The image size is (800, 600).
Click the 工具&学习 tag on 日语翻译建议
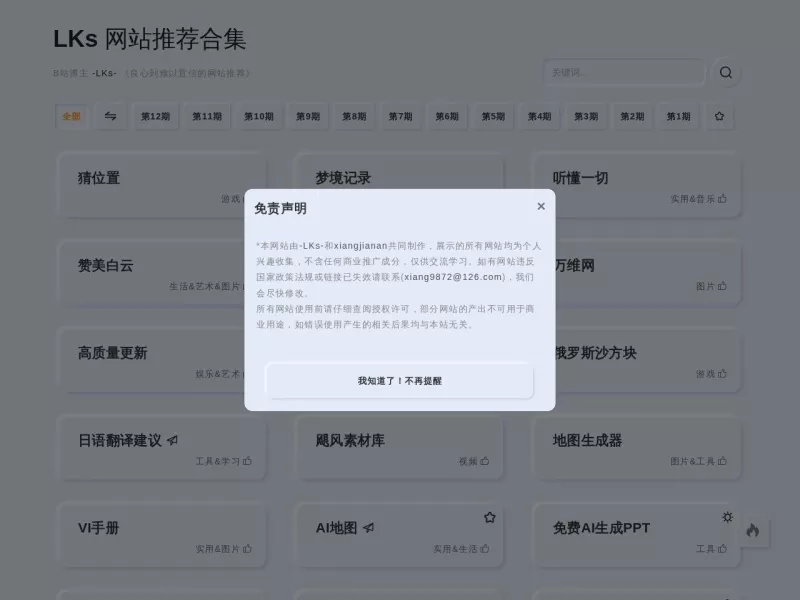click(217, 461)
